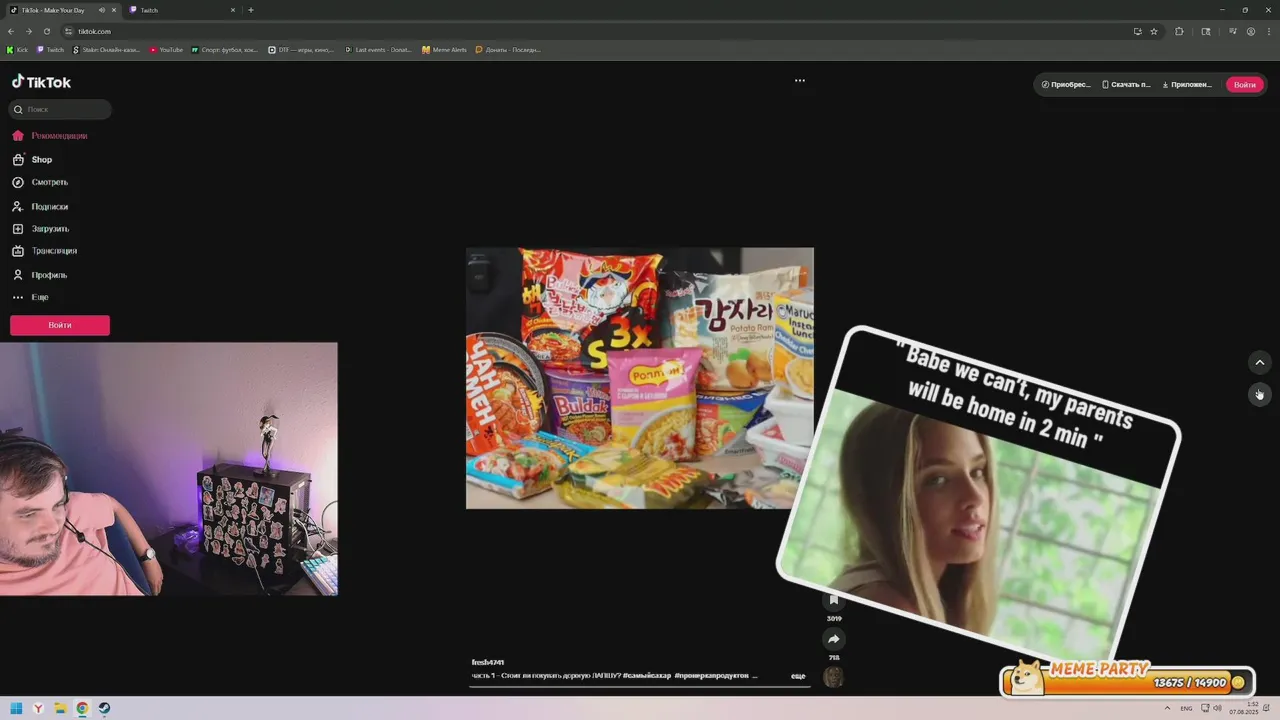
Task: Open a new browser tab
Action: 250,10
